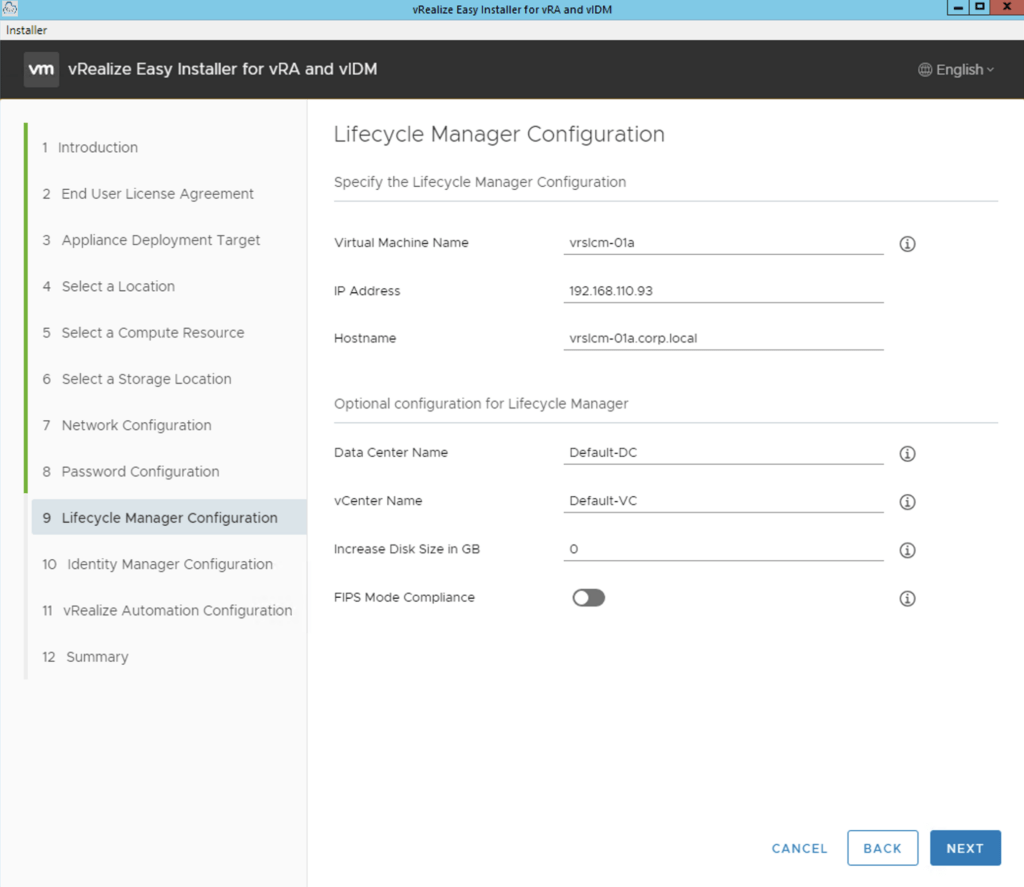Click the header title 'vRealize Easy Installer'
This screenshot has height=887, width=1024.
coord(223,69)
